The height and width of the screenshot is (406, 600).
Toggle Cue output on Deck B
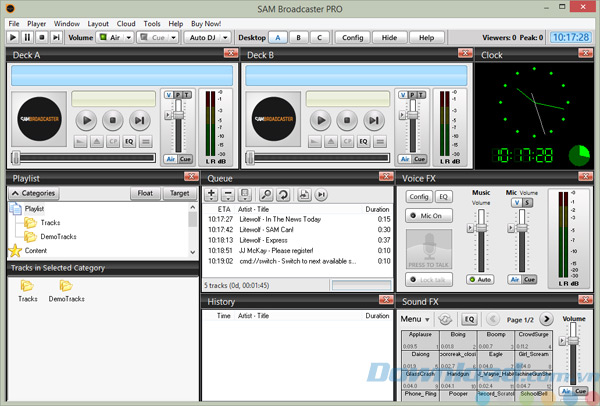(420, 159)
